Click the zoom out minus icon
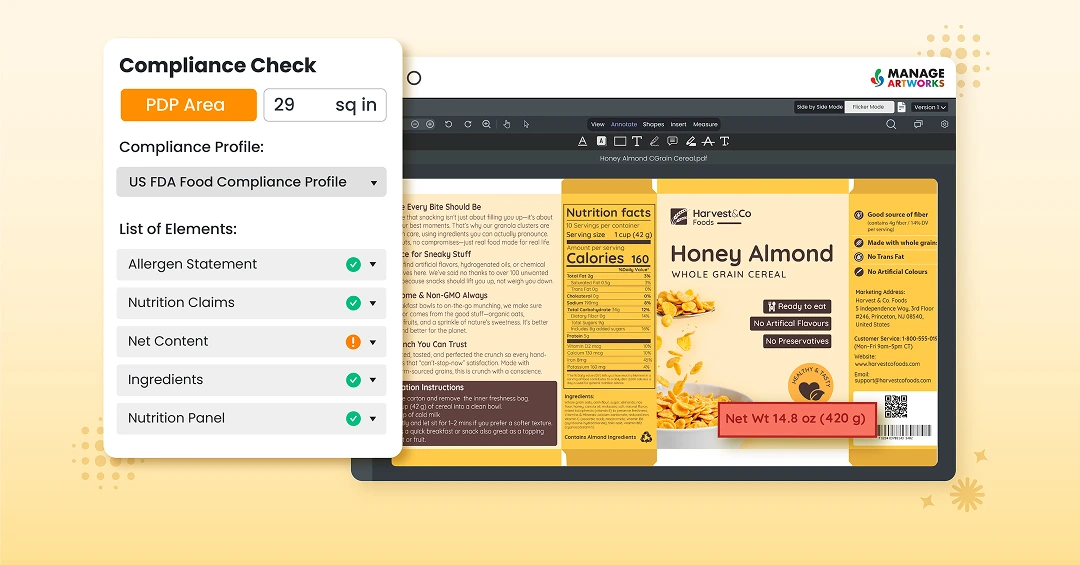This screenshot has height=565, width=1080. 415,125
